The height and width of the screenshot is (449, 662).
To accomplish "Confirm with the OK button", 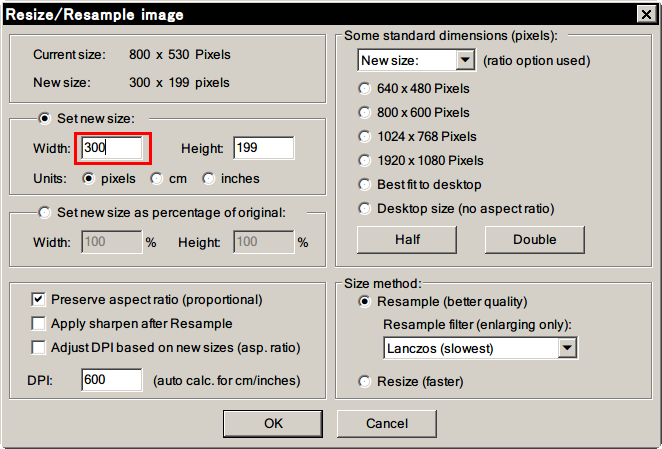I will coord(273,424).
